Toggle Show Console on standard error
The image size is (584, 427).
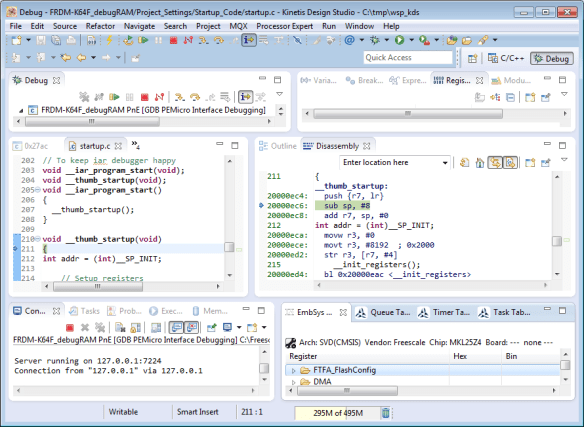[x=192, y=328]
